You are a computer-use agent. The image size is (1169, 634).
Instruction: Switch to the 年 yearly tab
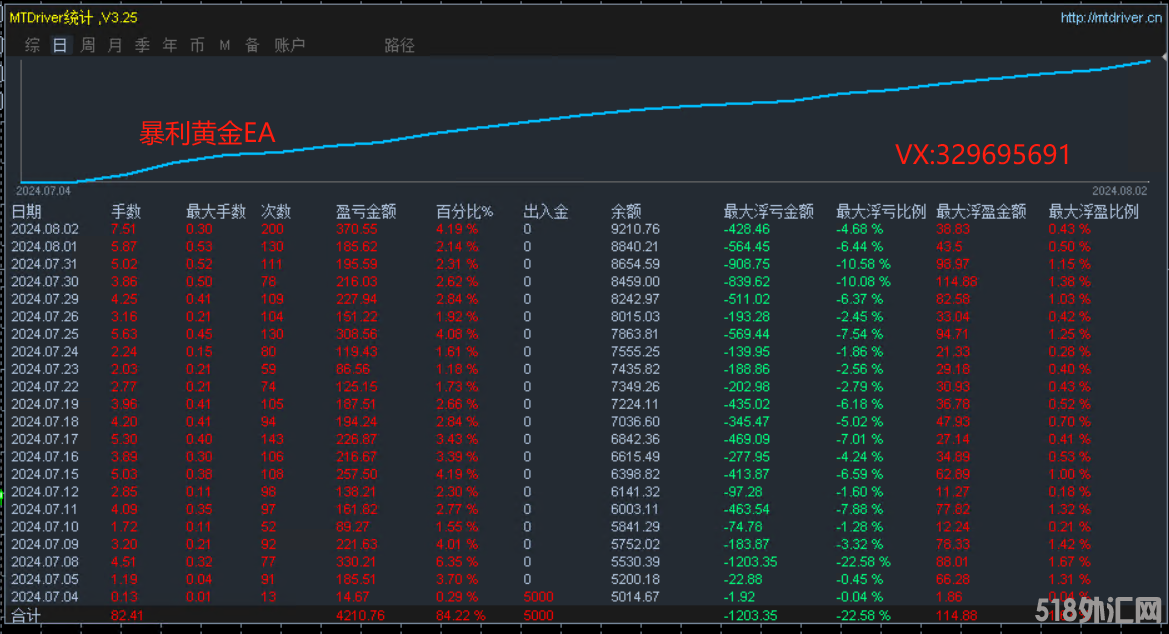tap(170, 45)
